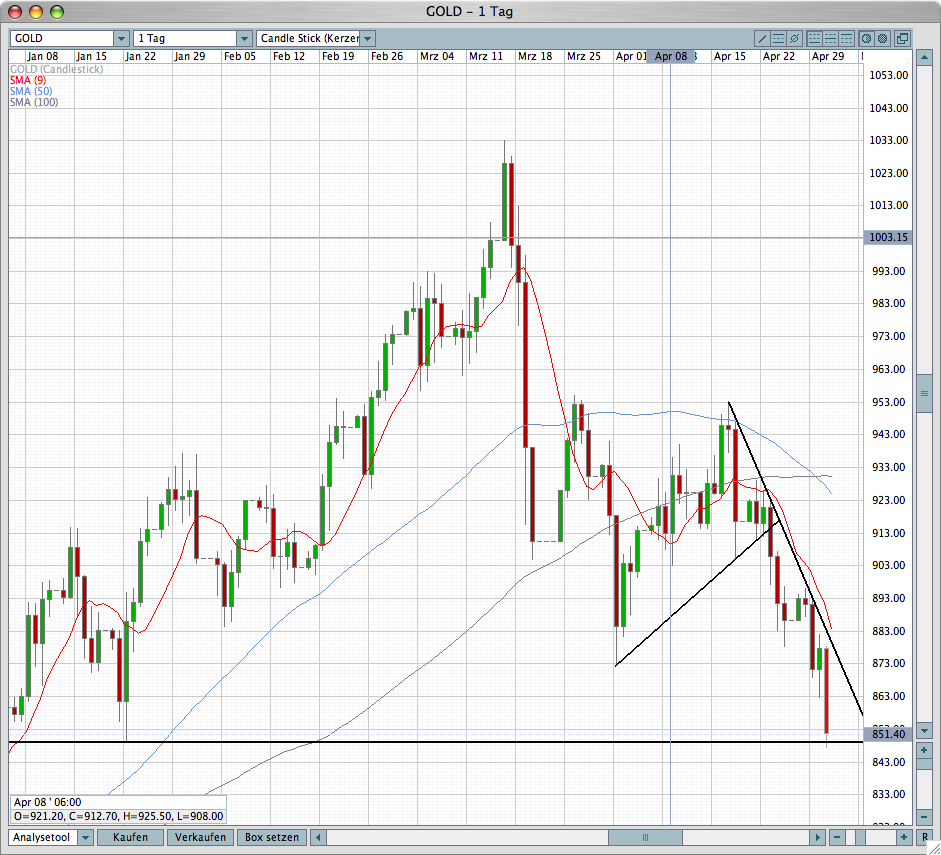Choose the first grid line style icon

click(x=814, y=39)
